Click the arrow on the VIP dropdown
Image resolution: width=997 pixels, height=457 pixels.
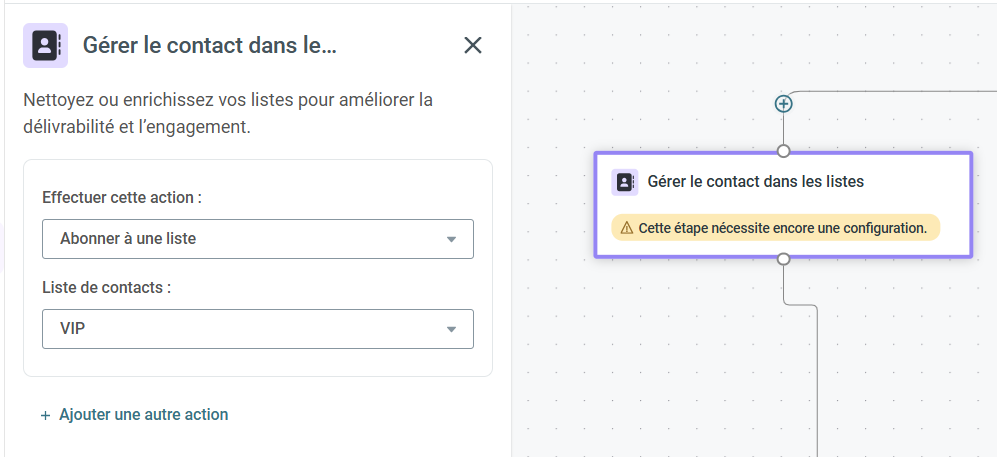pos(451,329)
